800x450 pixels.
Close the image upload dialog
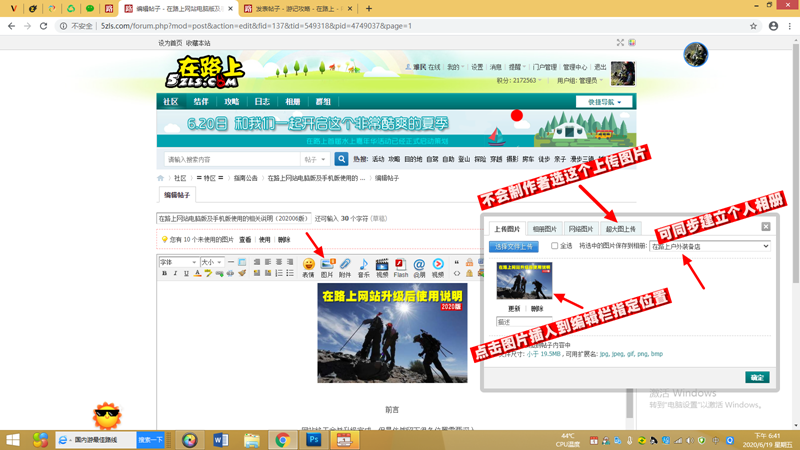(x=766, y=227)
